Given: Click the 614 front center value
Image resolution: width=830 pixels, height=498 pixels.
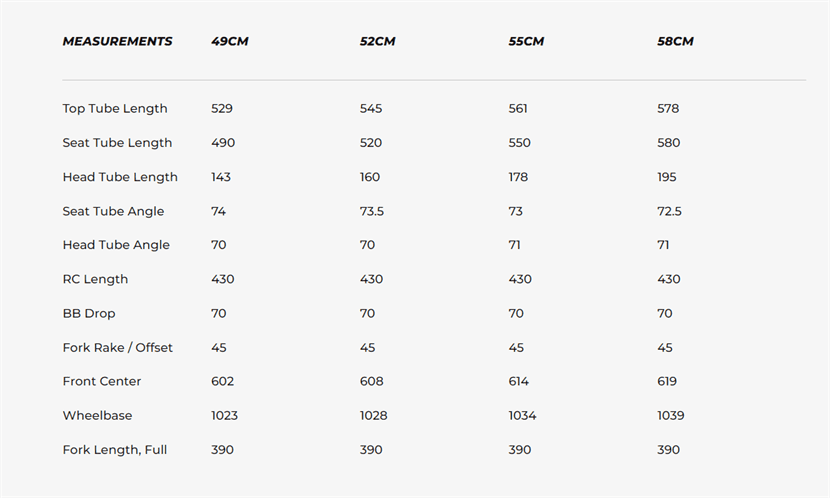Looking at the screenshot, I should coord(519,381).
